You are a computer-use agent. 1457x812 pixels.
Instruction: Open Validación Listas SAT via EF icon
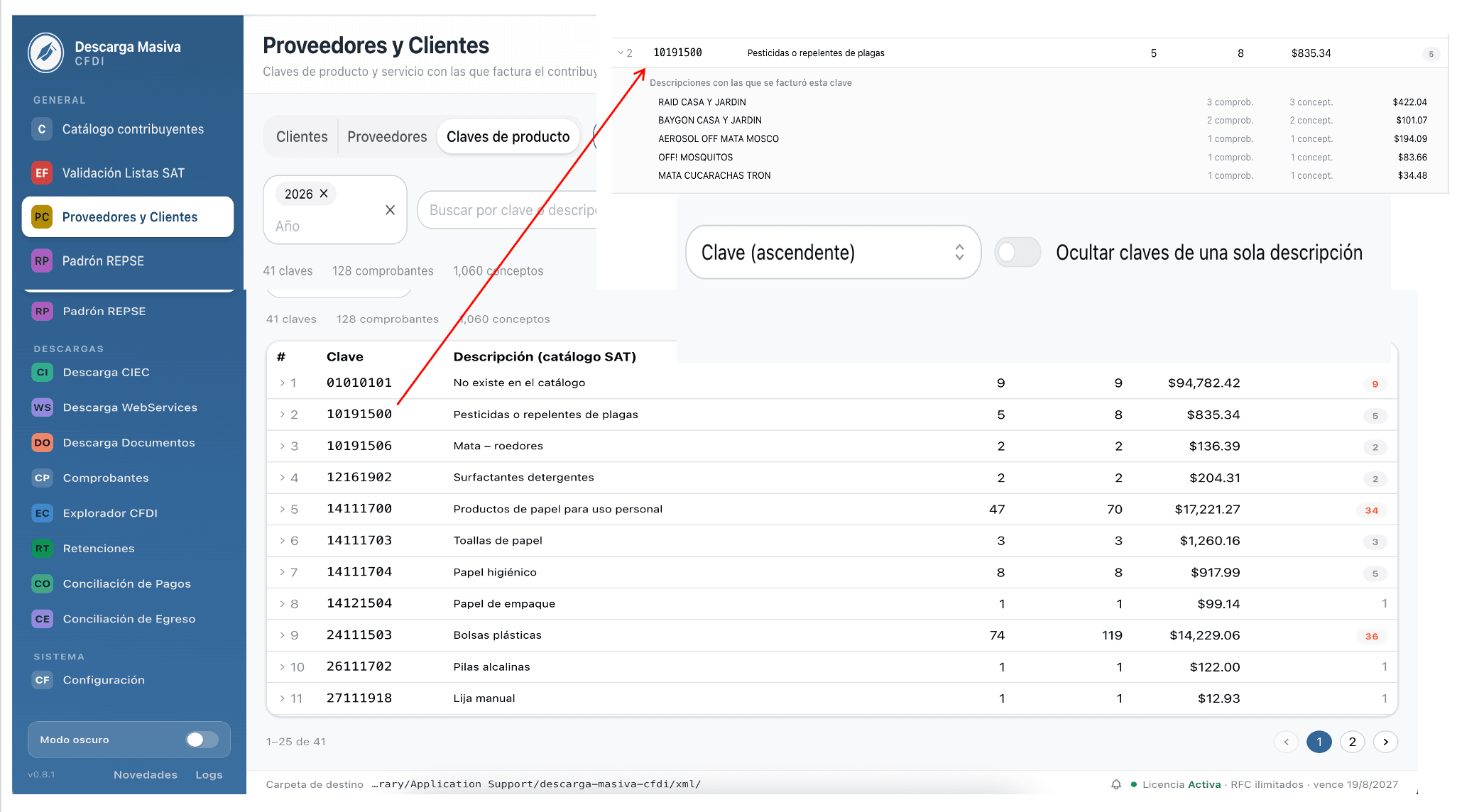coord(42,173)
